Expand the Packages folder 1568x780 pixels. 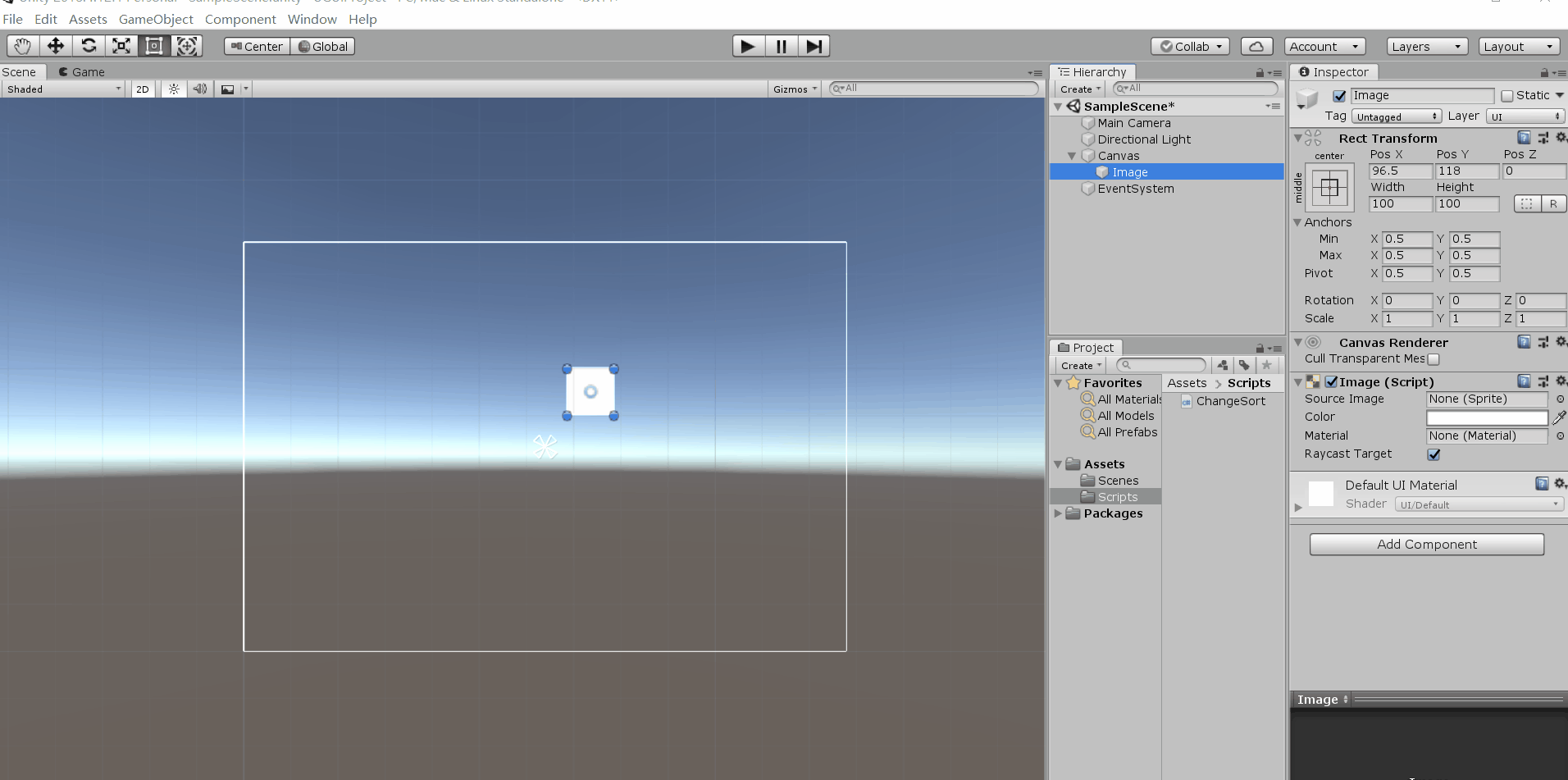[x=1058, y=513]
